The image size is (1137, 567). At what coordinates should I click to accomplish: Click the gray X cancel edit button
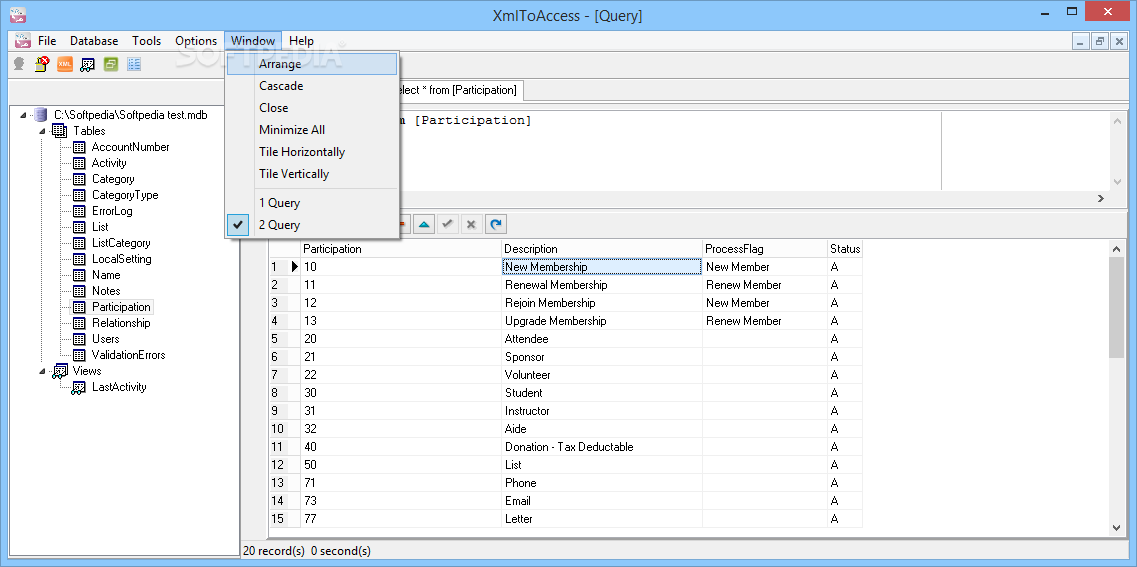(471, 224)
